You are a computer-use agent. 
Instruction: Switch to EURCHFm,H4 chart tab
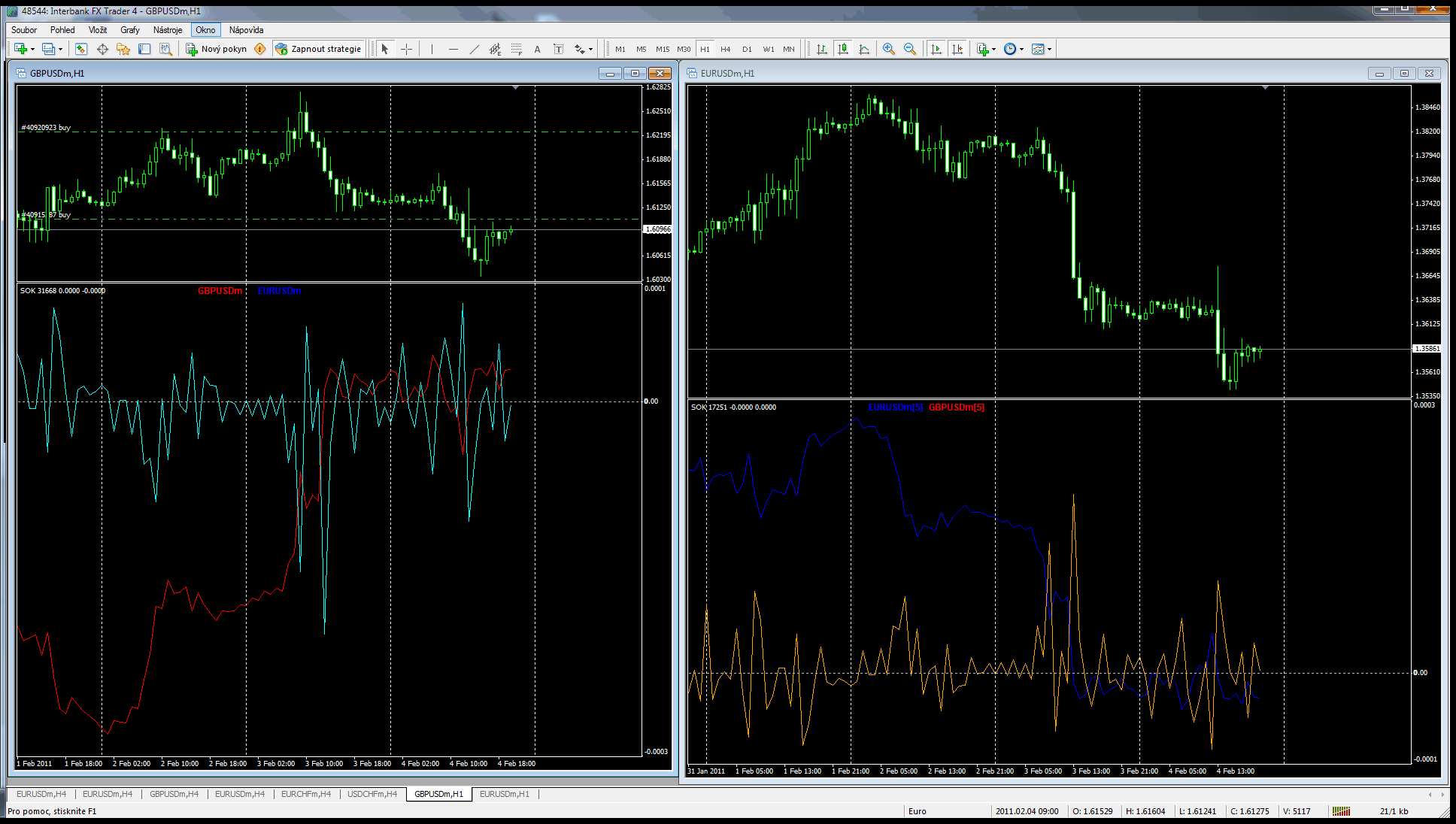coord(306,794)
